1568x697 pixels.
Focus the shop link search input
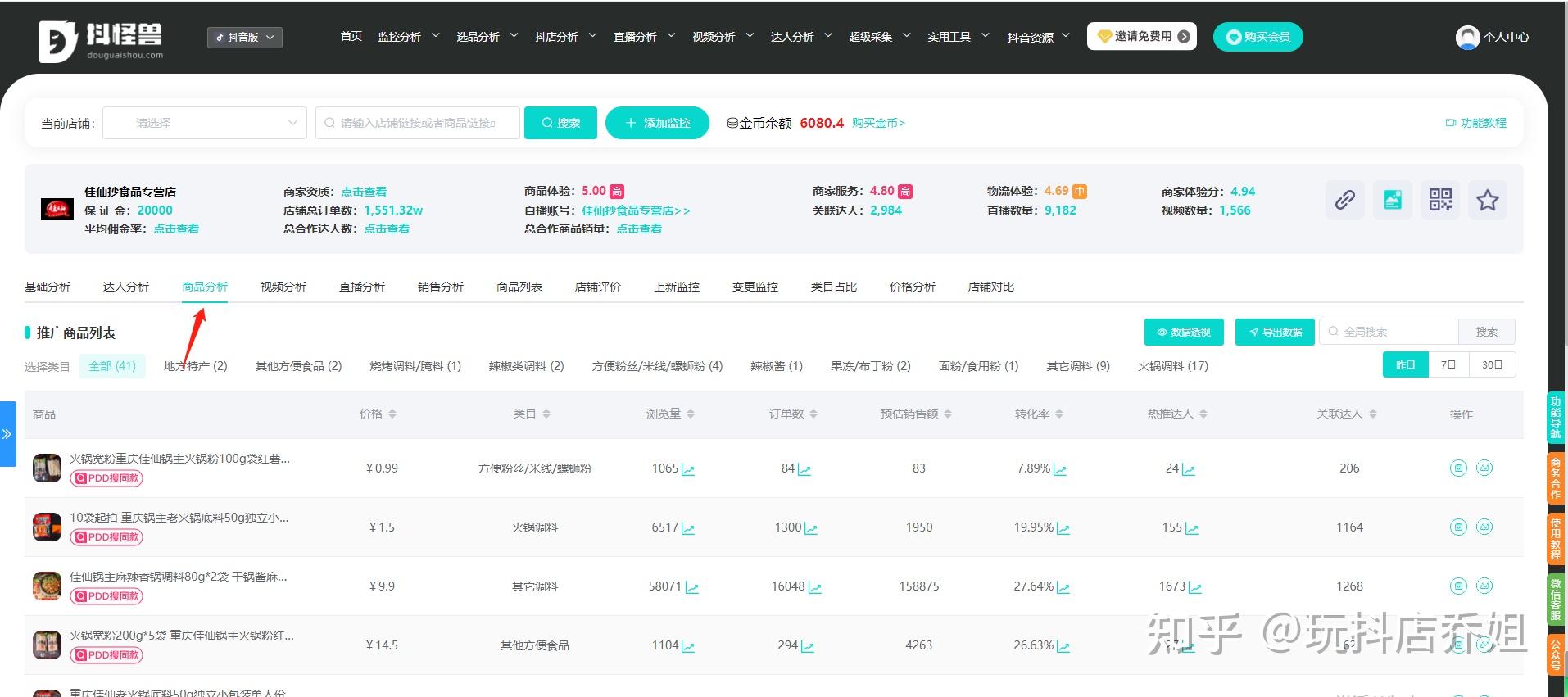click(418, 123)
